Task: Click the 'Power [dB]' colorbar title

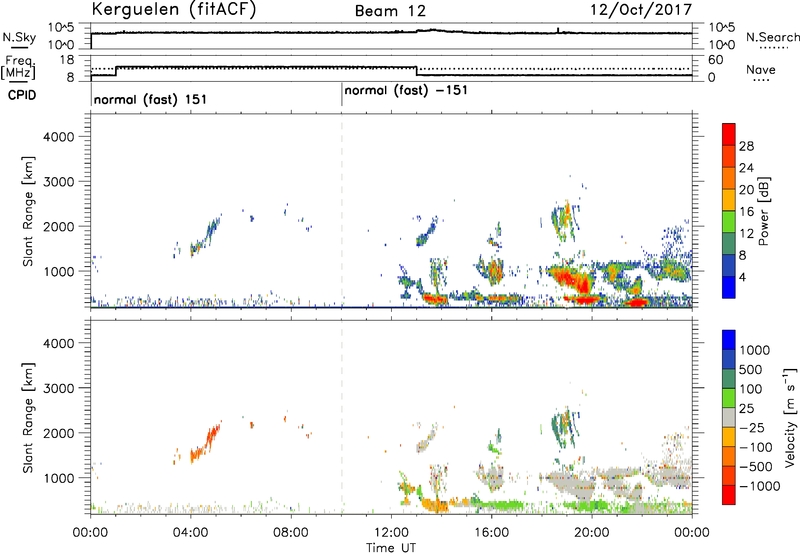Action: pos(764,211)
